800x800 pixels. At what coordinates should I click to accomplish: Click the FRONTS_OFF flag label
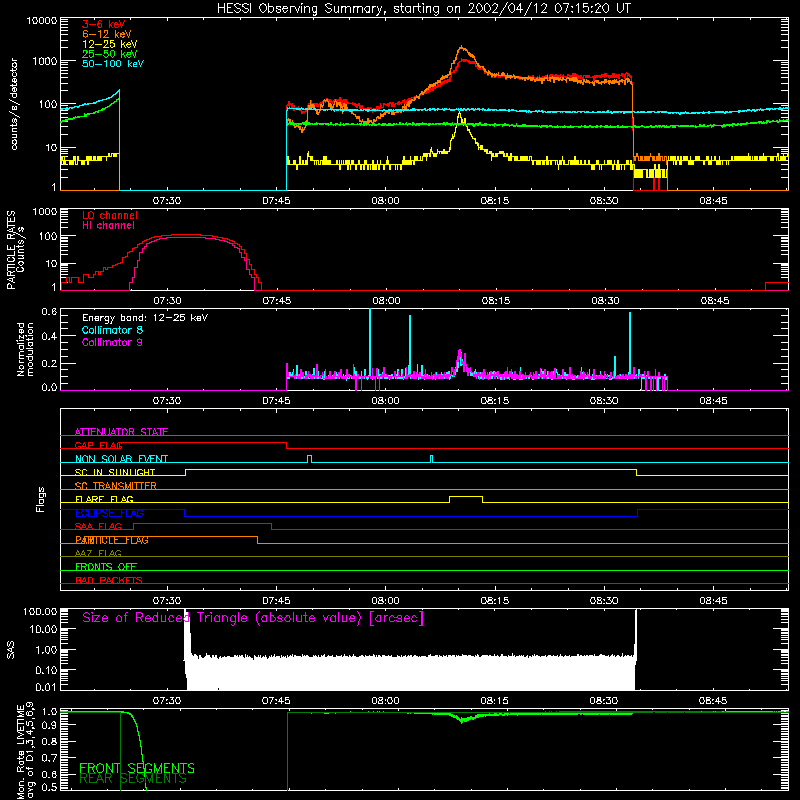[106, 567]
